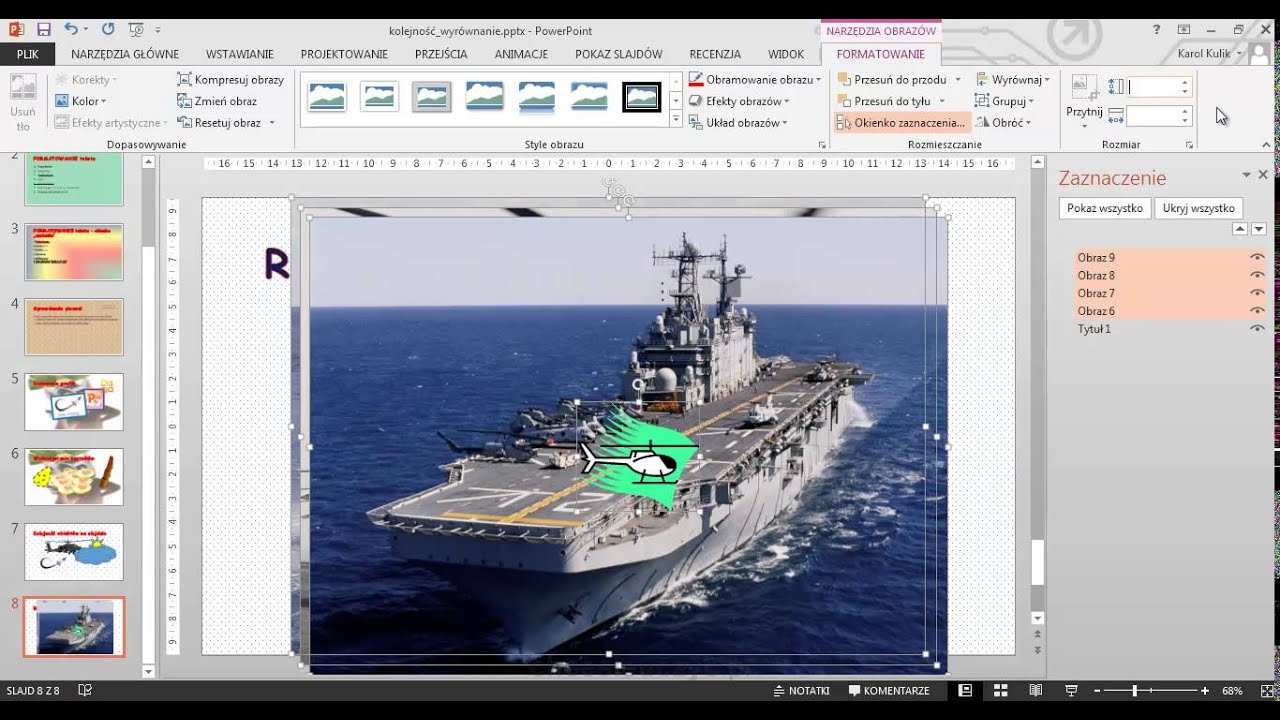1280x720 pixels.
Task: Click Resetuj obraz reset picture
Action: (219, 123)
